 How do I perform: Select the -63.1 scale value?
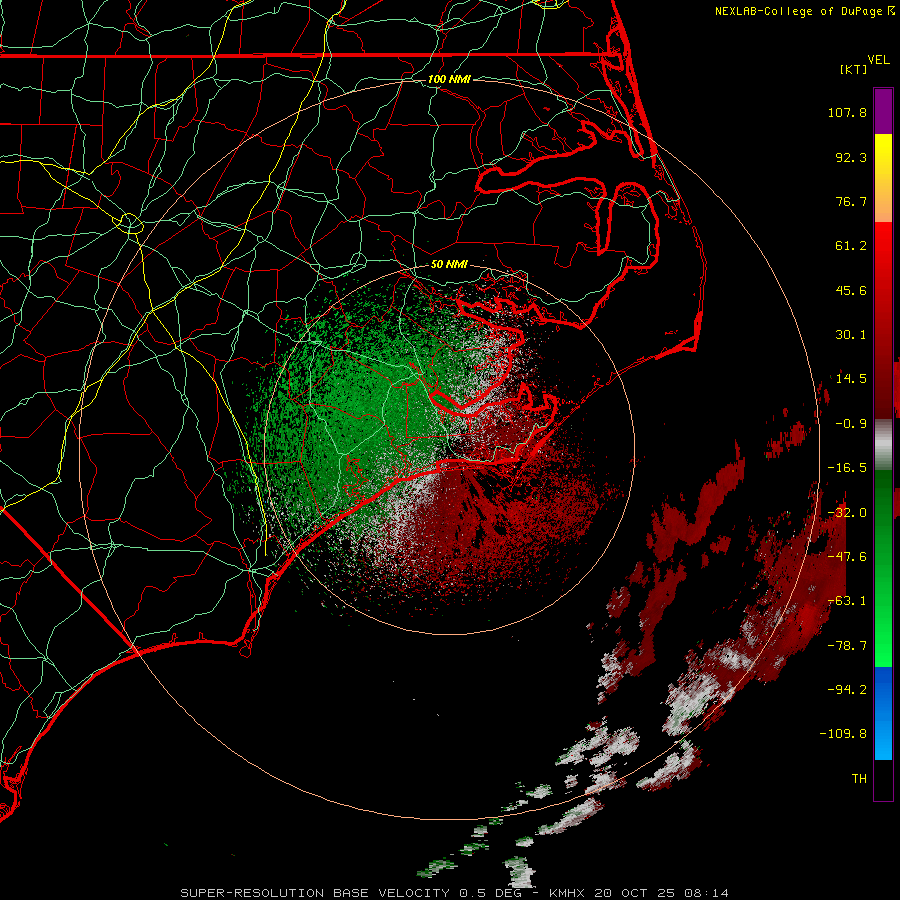click(847, 601)
